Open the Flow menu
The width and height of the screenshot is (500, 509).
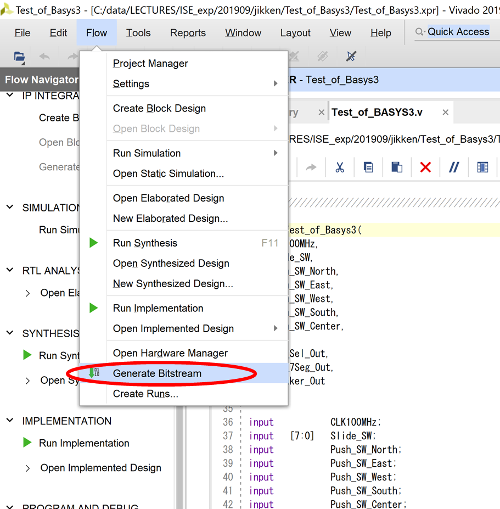97,33
